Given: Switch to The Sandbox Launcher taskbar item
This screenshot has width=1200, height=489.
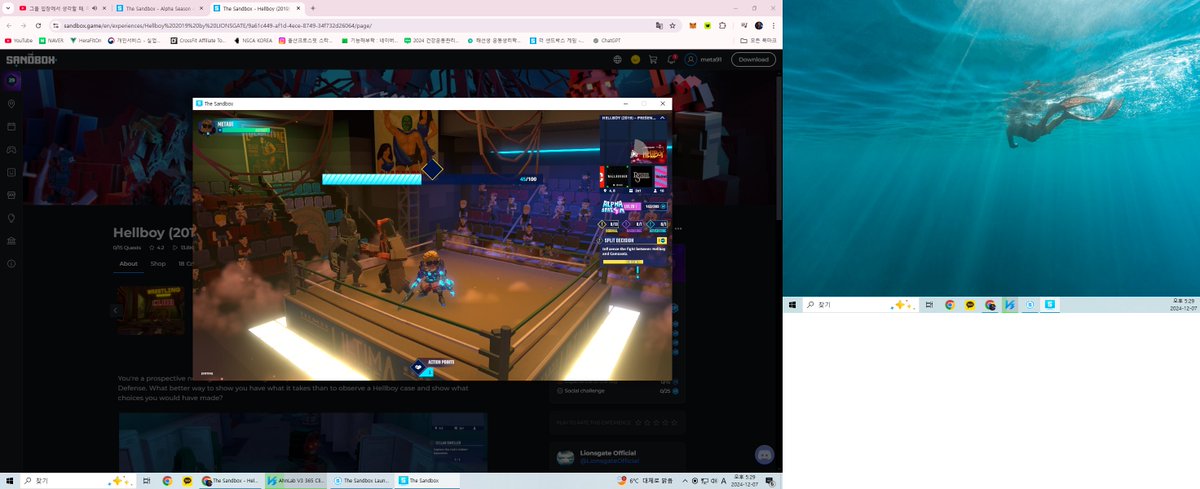Looking at the screenshot, I should pyautogui.click(x=361, y=481).
